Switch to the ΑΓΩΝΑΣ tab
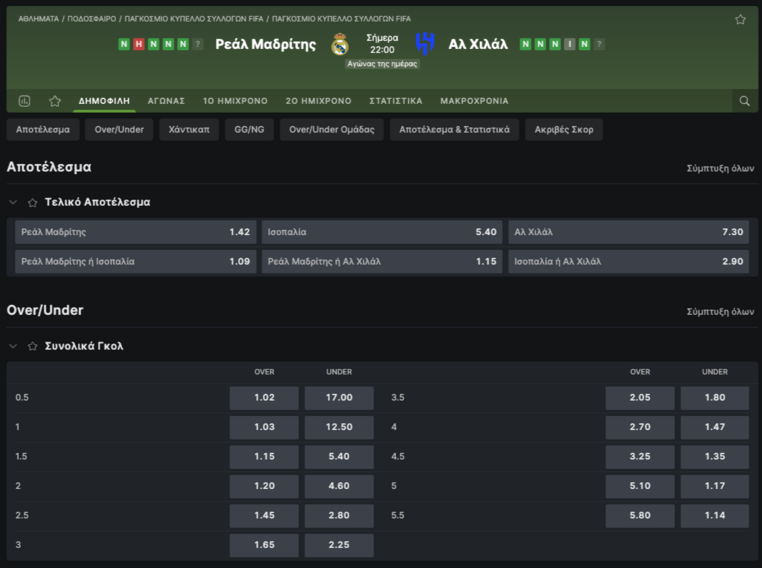 [166, 101]
